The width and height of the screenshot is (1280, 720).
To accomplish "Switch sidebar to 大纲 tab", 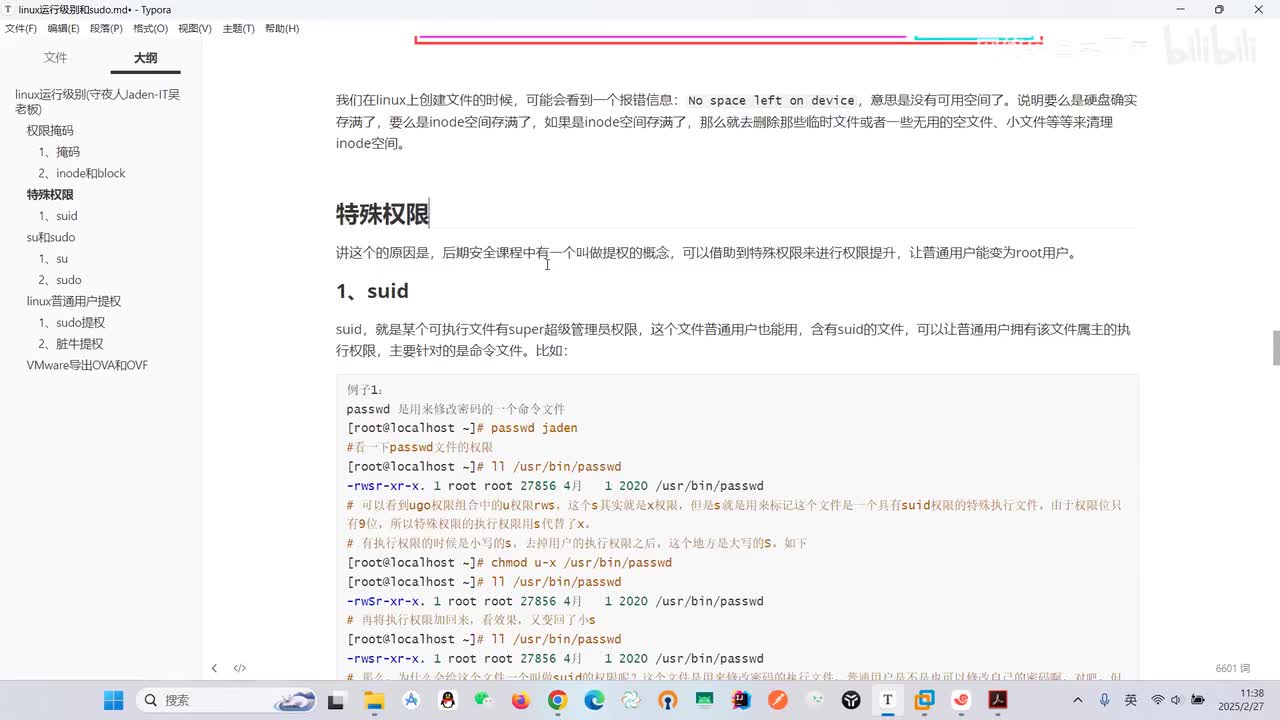I will tap(146, 58).
